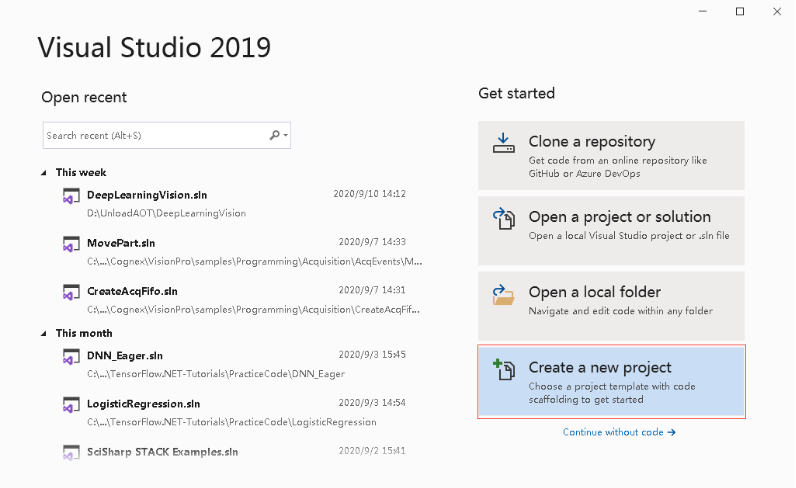This screenshot has height=488, width=796.
Task: Select the Clone a repository button
Action: point(611,155)
